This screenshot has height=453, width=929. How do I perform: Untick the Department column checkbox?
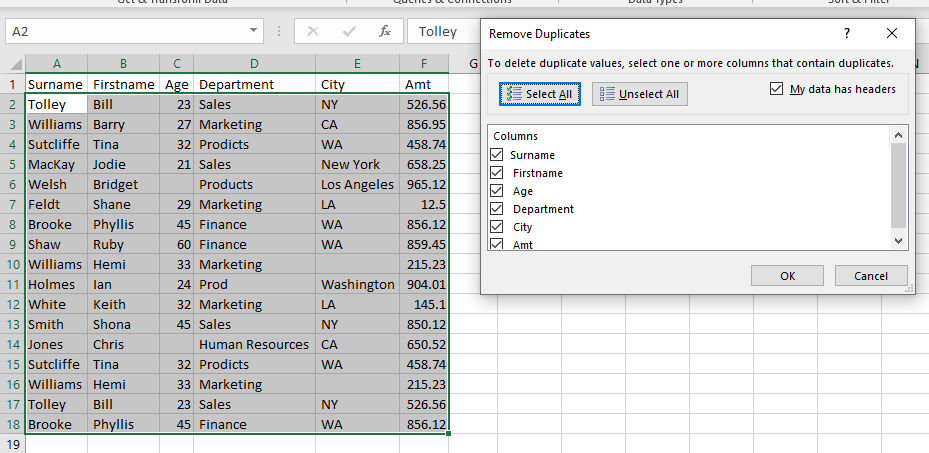pos(497,209)
